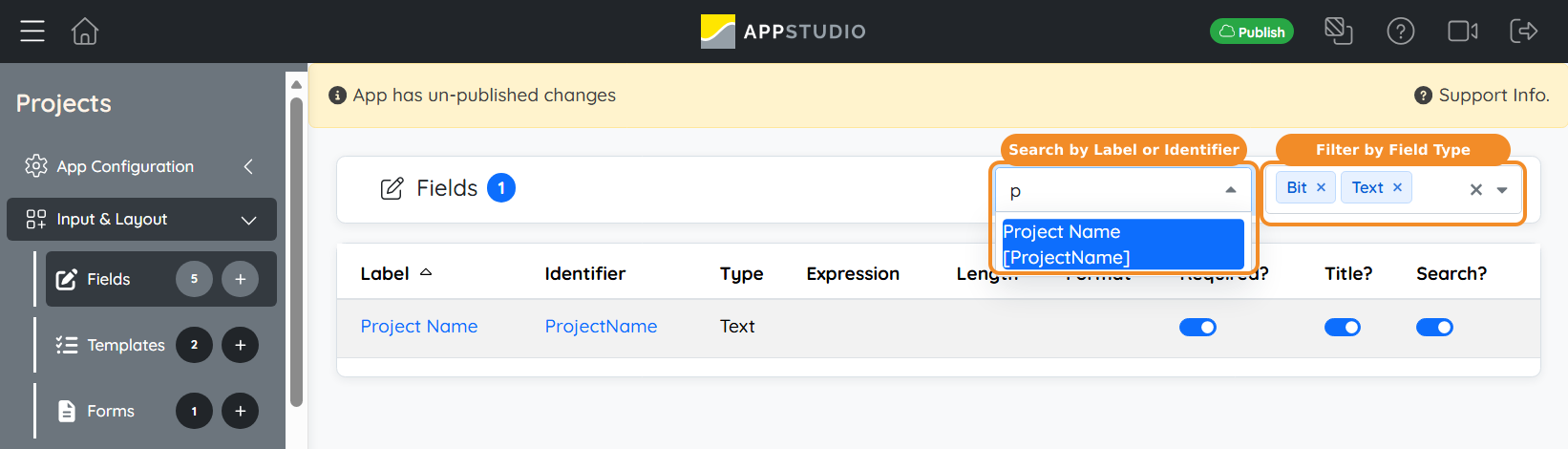The width and height of the screenshot is (1568, 449).
Task: Click the Label sort ascending arrow
Action: coord(426,272)
